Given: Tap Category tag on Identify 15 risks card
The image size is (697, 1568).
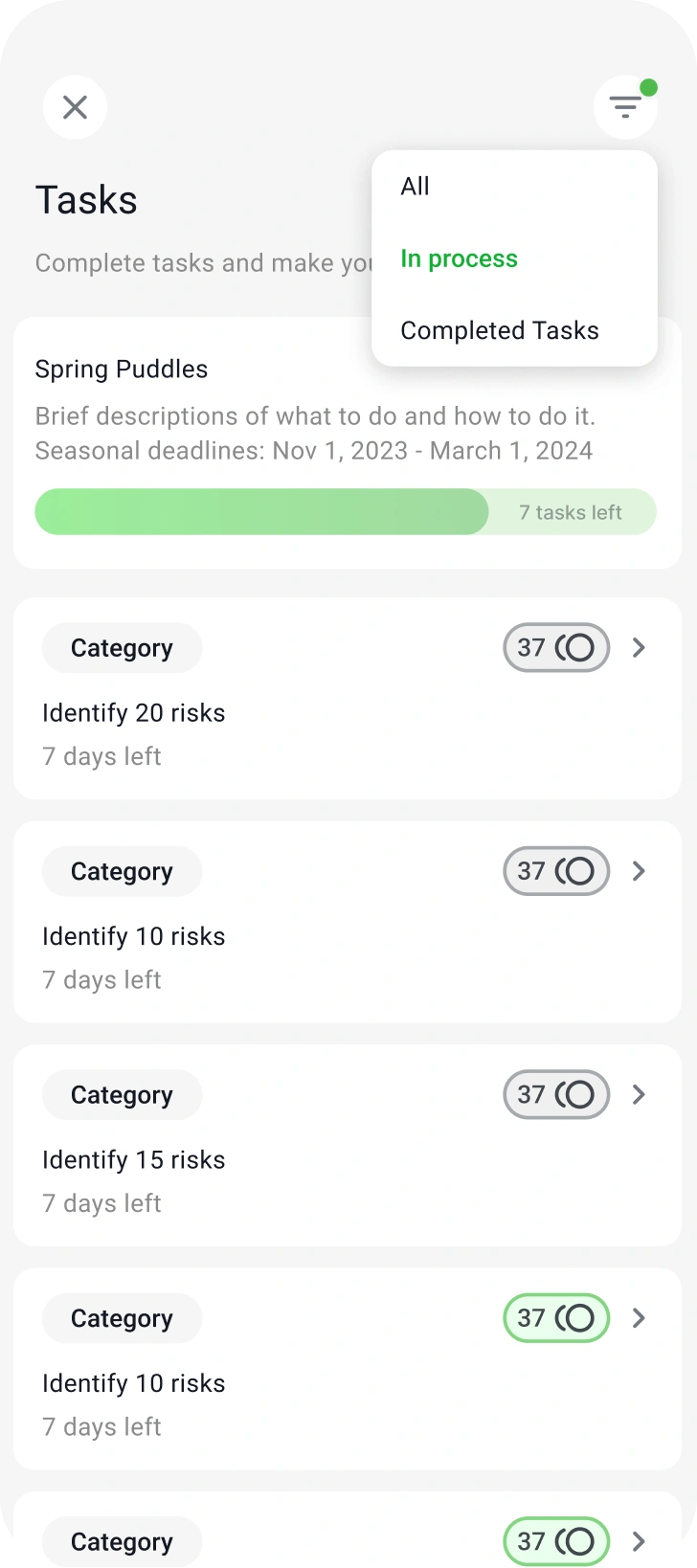Looking at the screenshot, I should tap(122, 1094).
